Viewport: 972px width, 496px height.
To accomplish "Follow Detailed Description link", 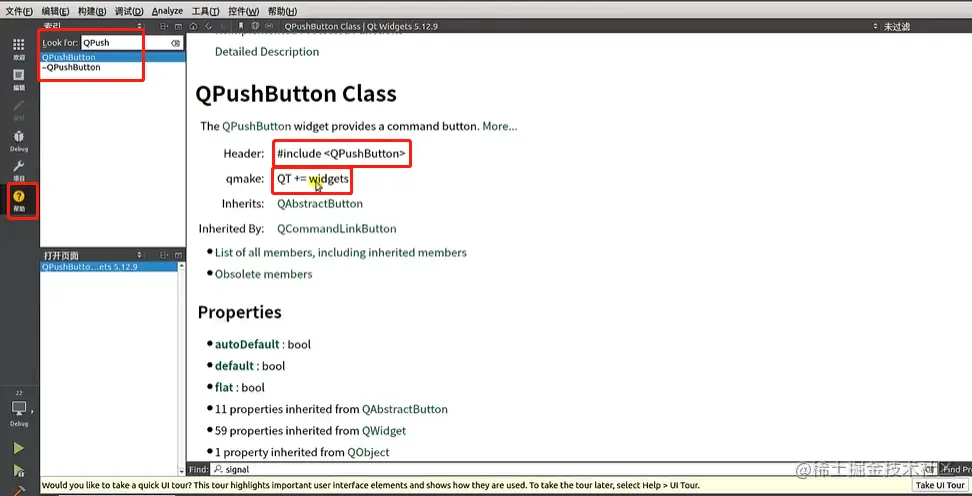I will pyautogui.click(x=267, y=52).
